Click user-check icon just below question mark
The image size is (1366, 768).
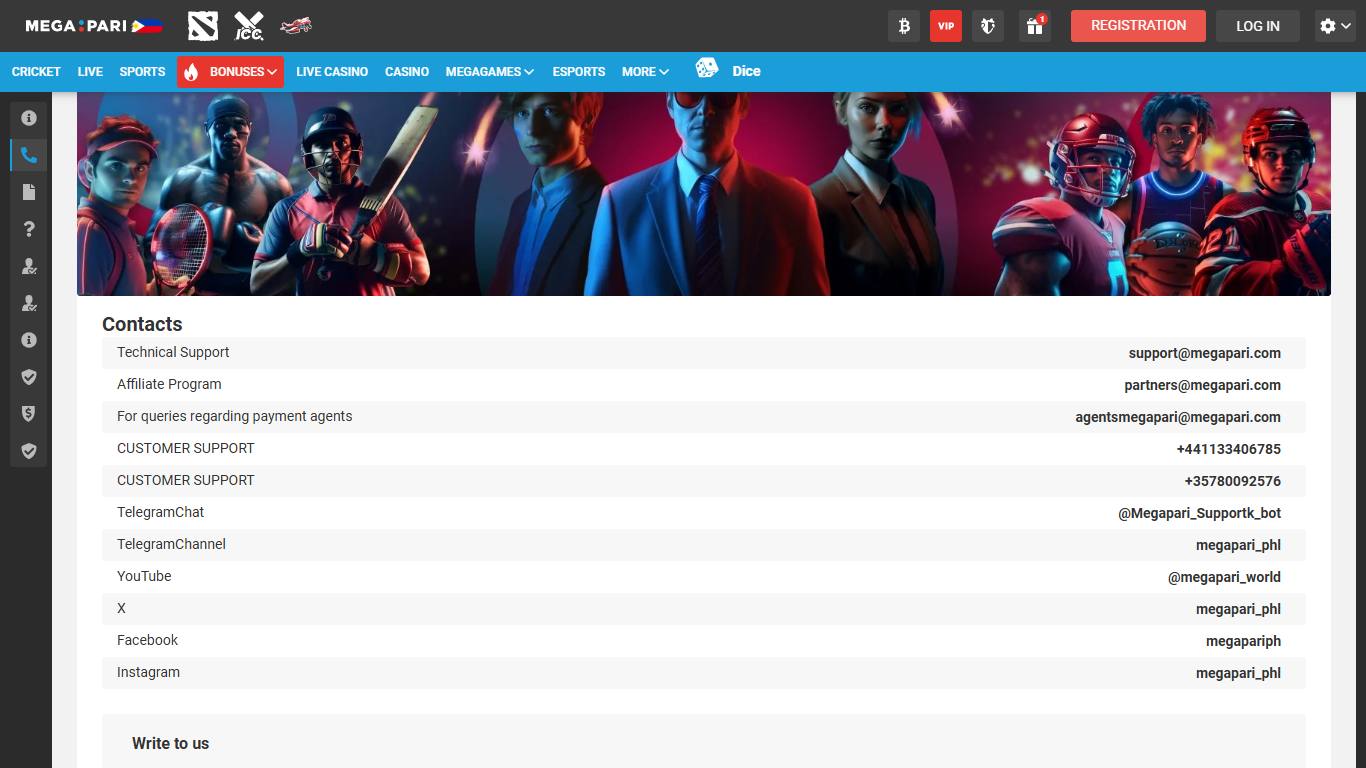pyautogui.click(x=29, y=266)
